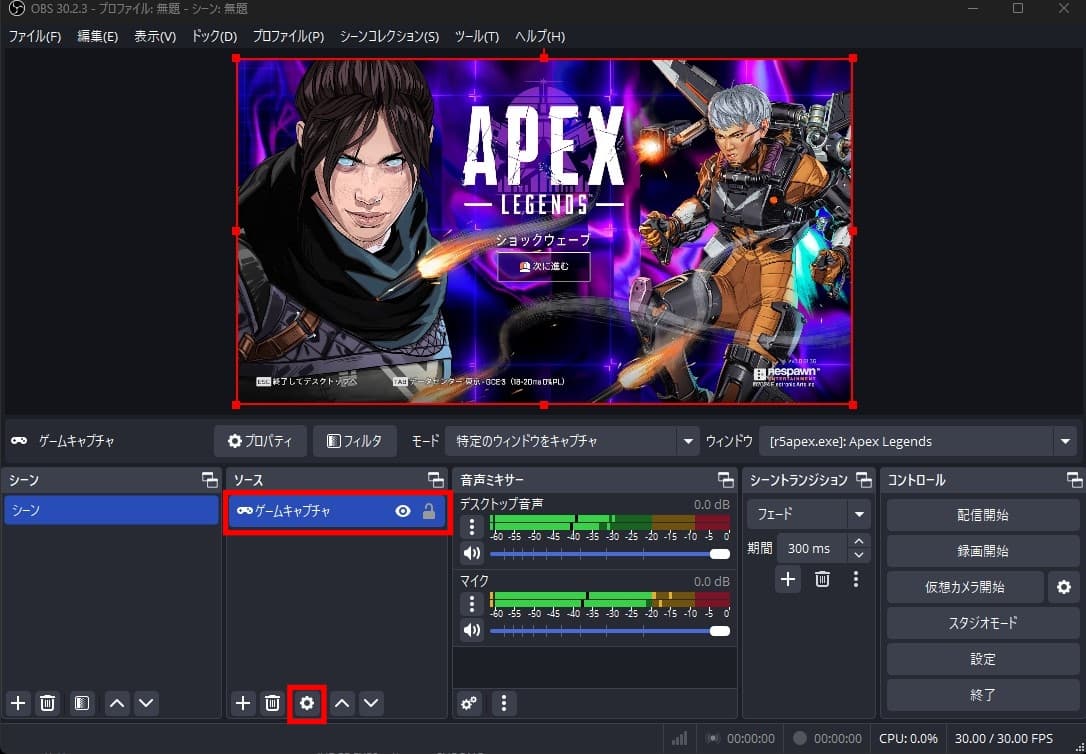Click the scene filters icon in シーン panel

click(x=81, y=703)
